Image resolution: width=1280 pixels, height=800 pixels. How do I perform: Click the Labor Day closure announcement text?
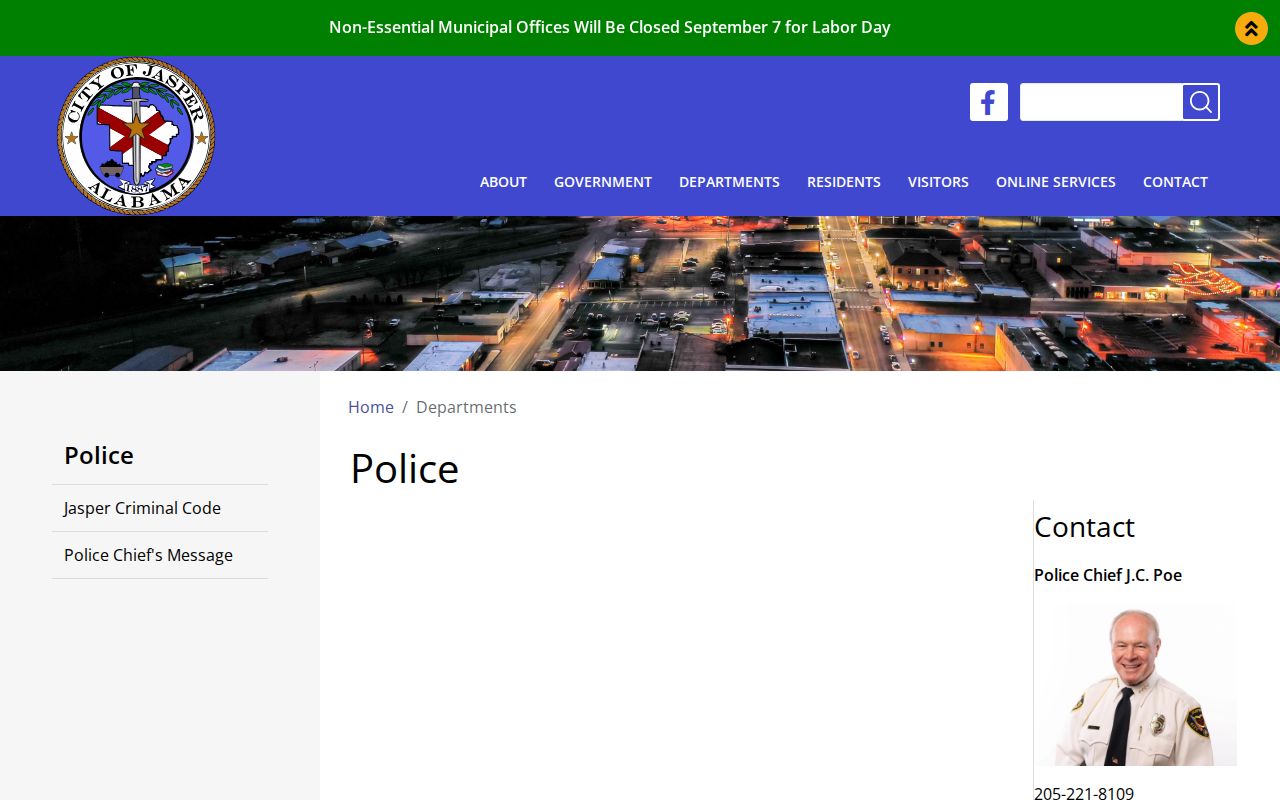pyautogui.click(x=610, y=27)
